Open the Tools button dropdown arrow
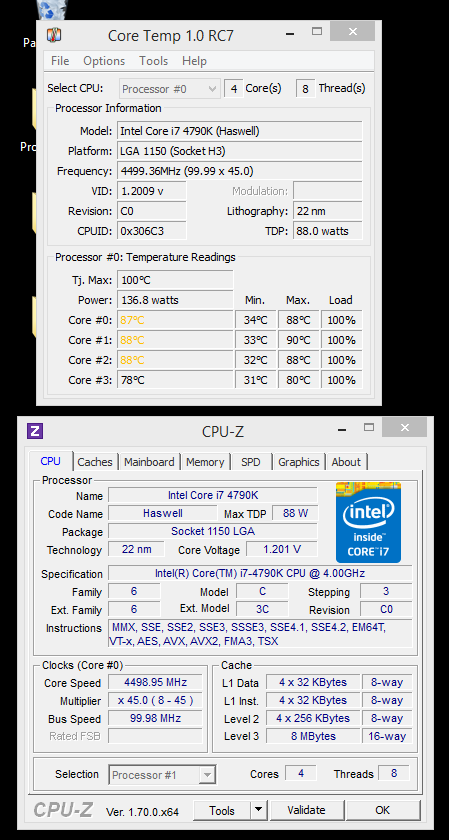 click(259, 810)
